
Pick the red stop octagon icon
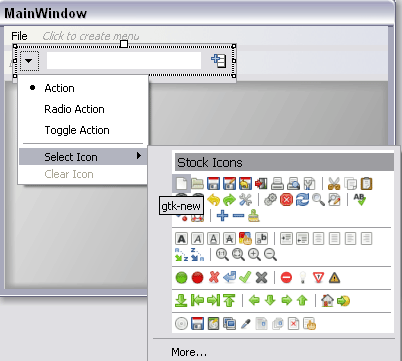[x=286, y=200]
